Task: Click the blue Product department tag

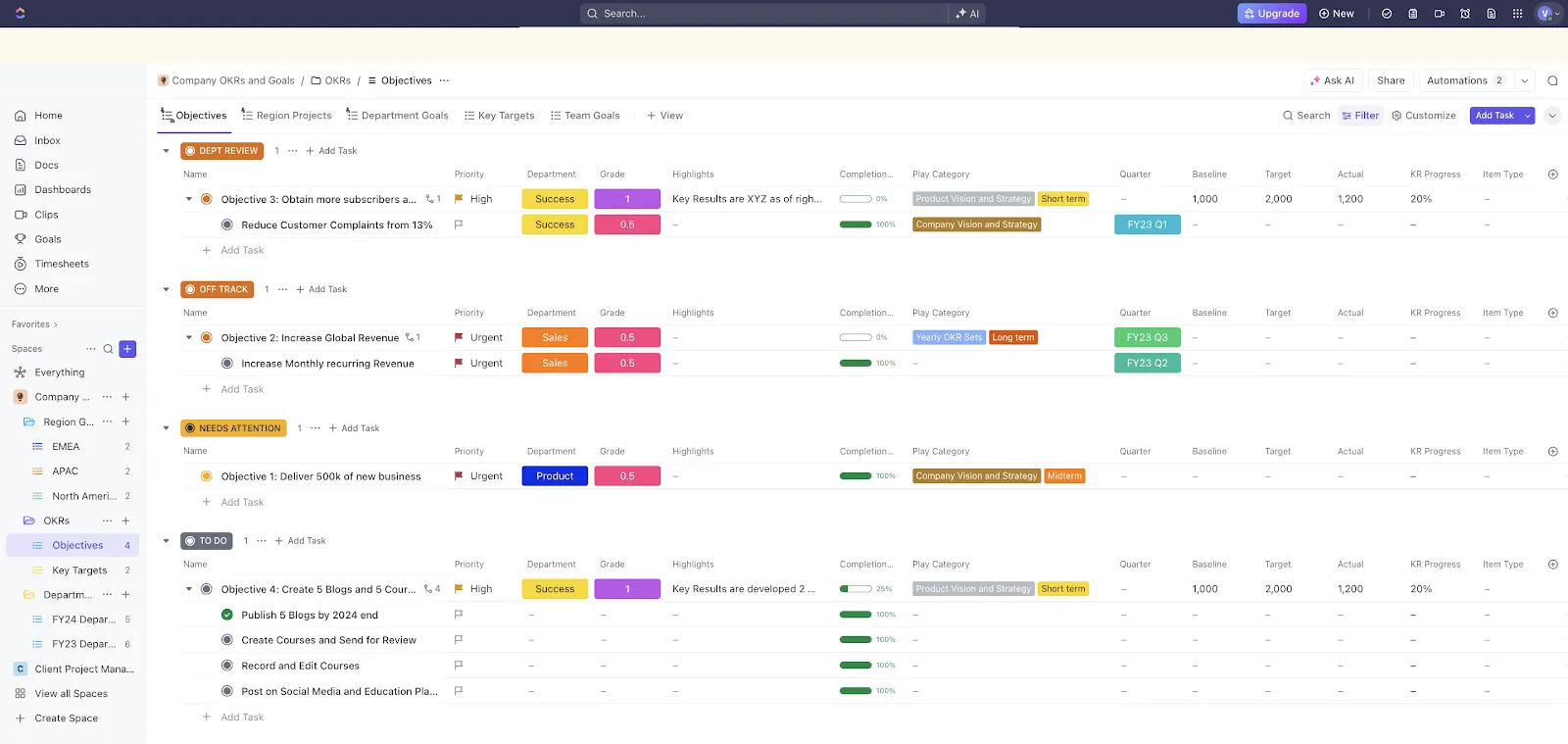Action: [x=555, y=476]
